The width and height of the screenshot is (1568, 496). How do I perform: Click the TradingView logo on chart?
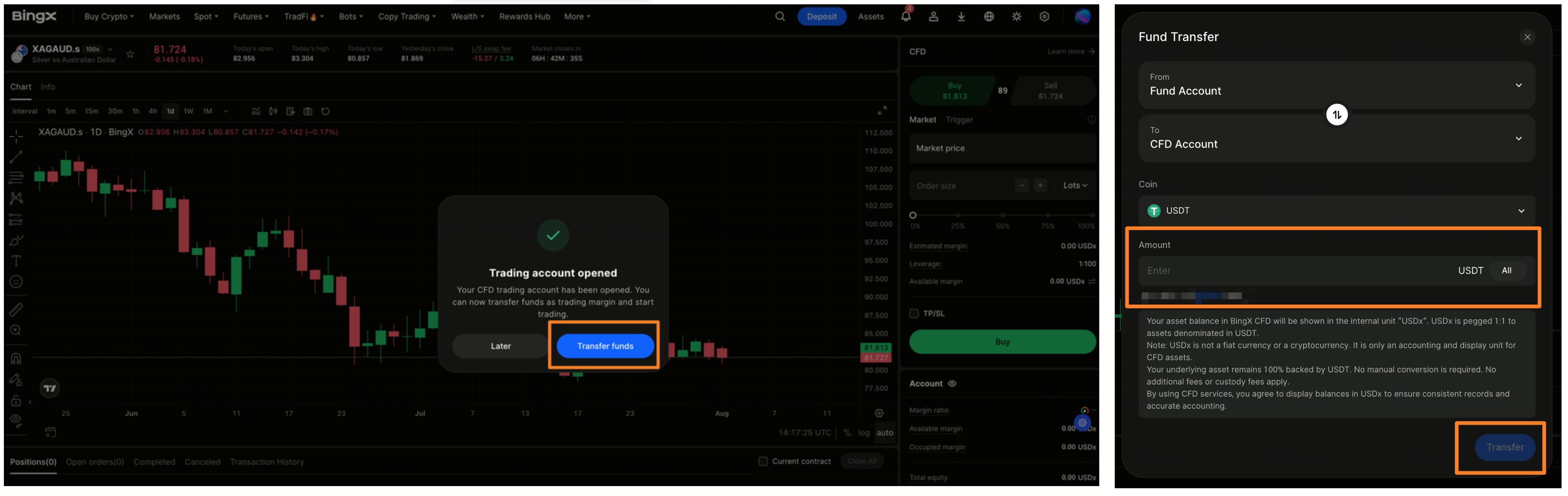point(50,388)
